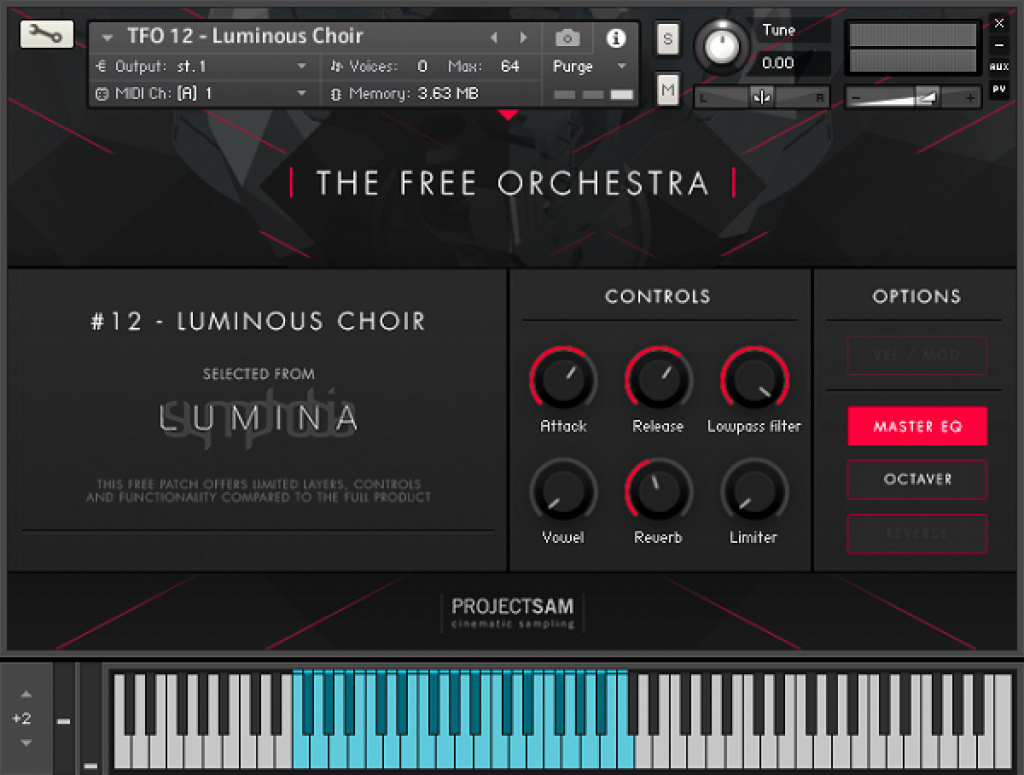Image resolution: width=1024 pixels, height=775 pixels.
Task: Click the Attack knob
Action: tap(562, 385)
